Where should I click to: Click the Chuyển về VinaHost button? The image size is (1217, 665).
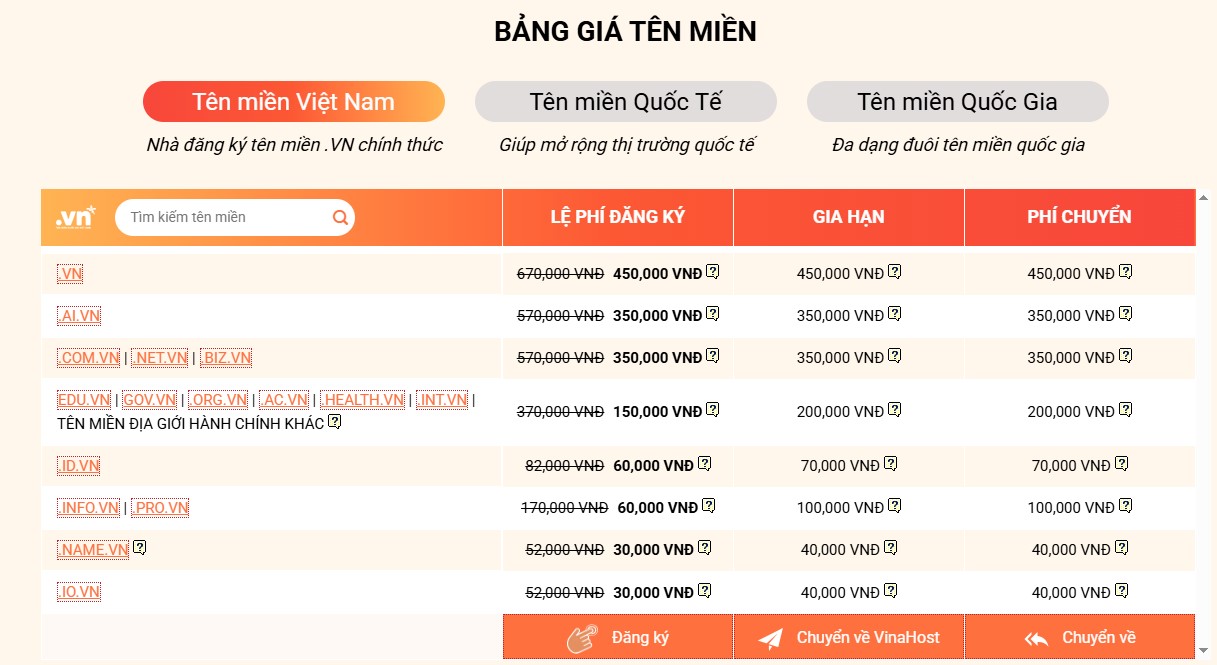click(x=849, y=637)
